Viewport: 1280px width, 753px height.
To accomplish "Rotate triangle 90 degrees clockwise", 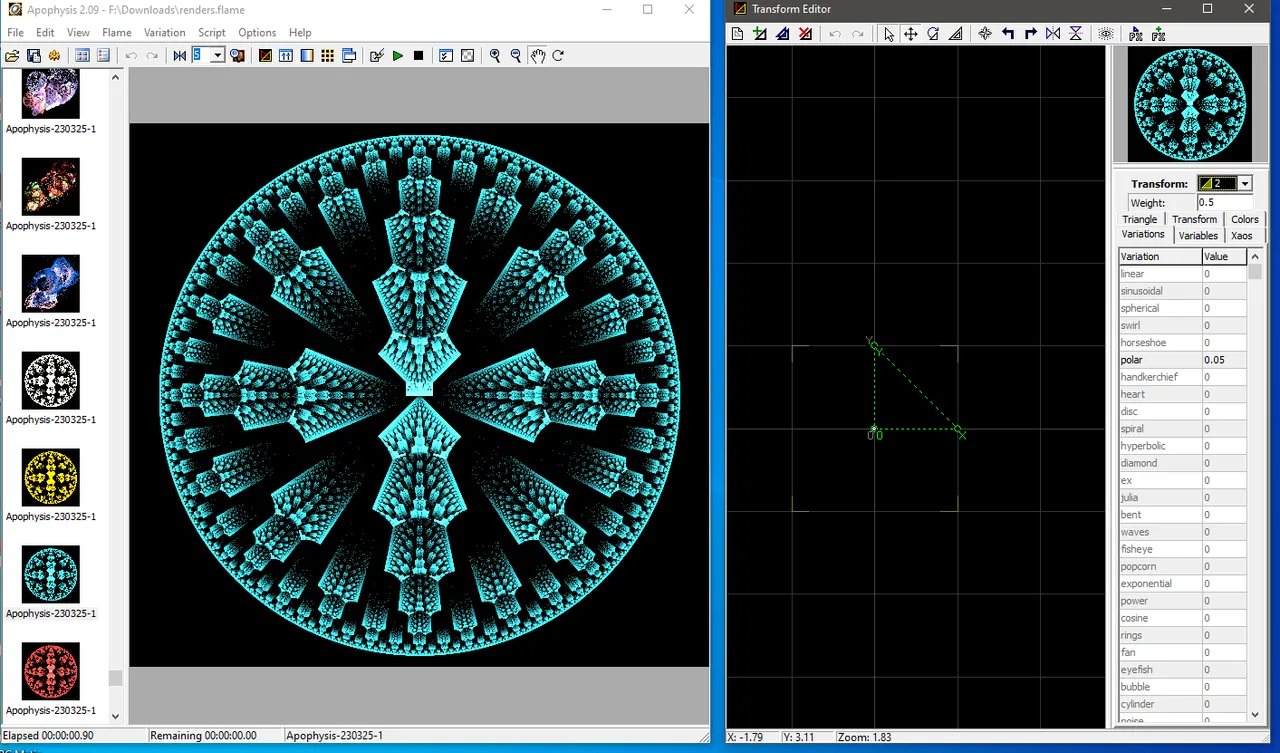I will coord(1030,34).
